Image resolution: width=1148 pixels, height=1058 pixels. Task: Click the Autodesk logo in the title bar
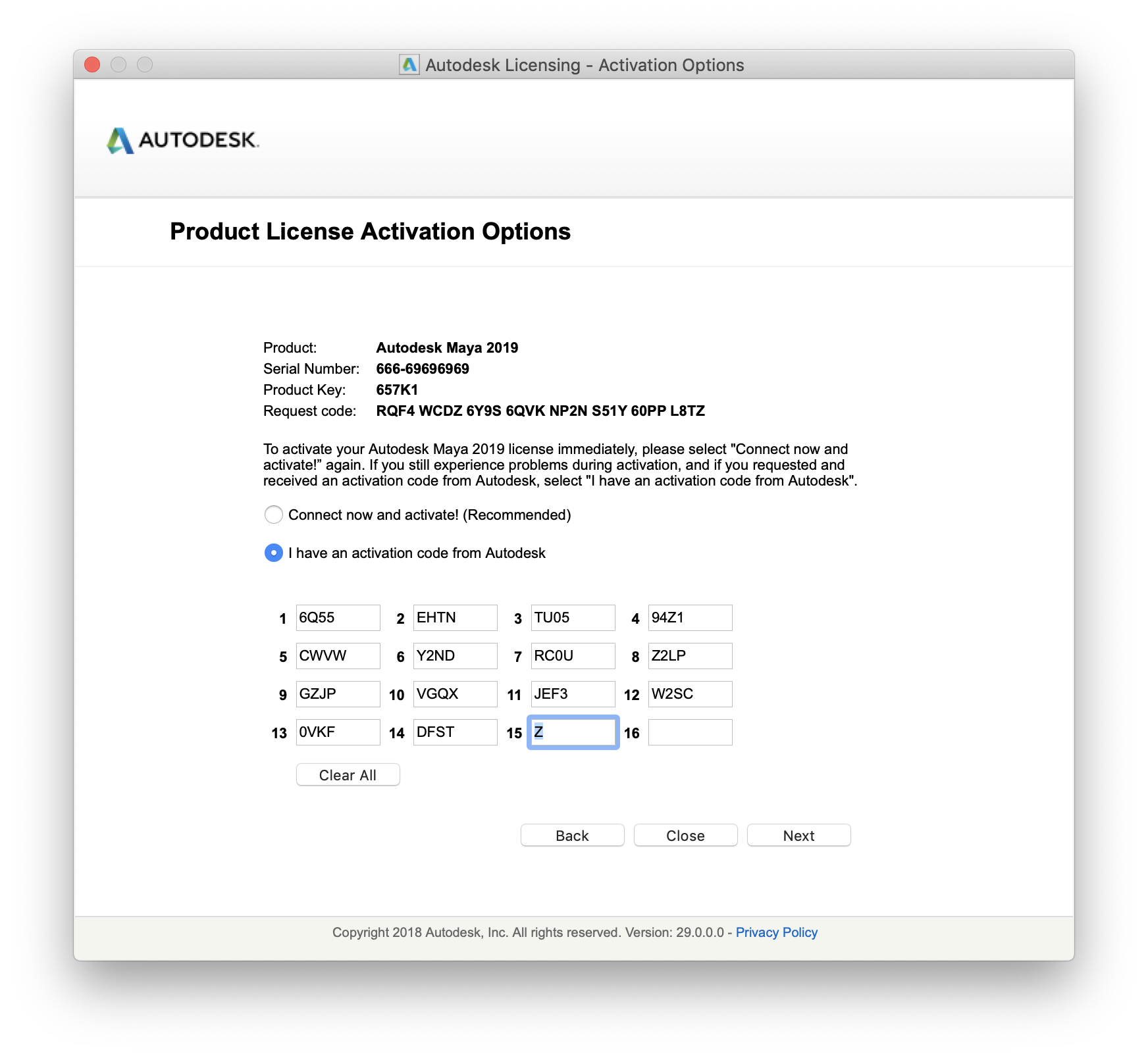[409, 64]
